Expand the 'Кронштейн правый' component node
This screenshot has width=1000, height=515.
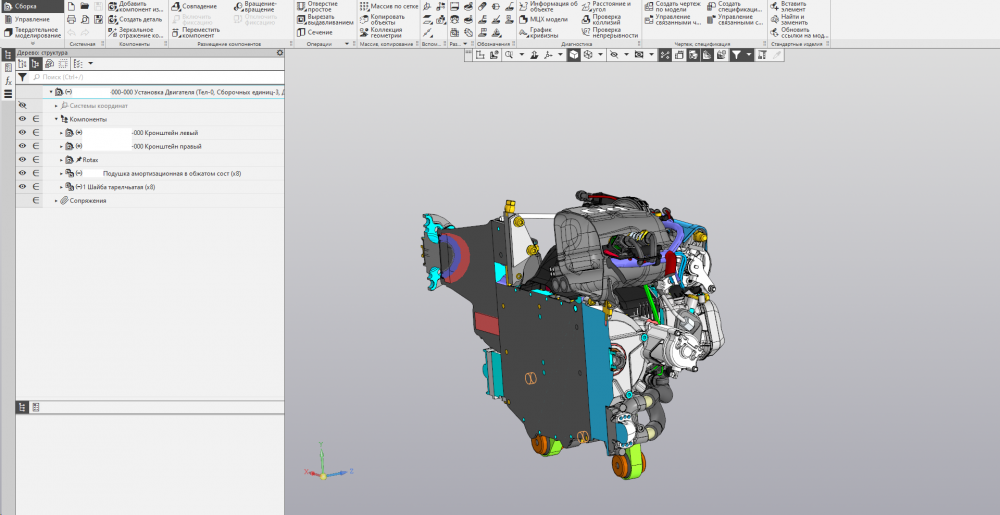point(61,146)
